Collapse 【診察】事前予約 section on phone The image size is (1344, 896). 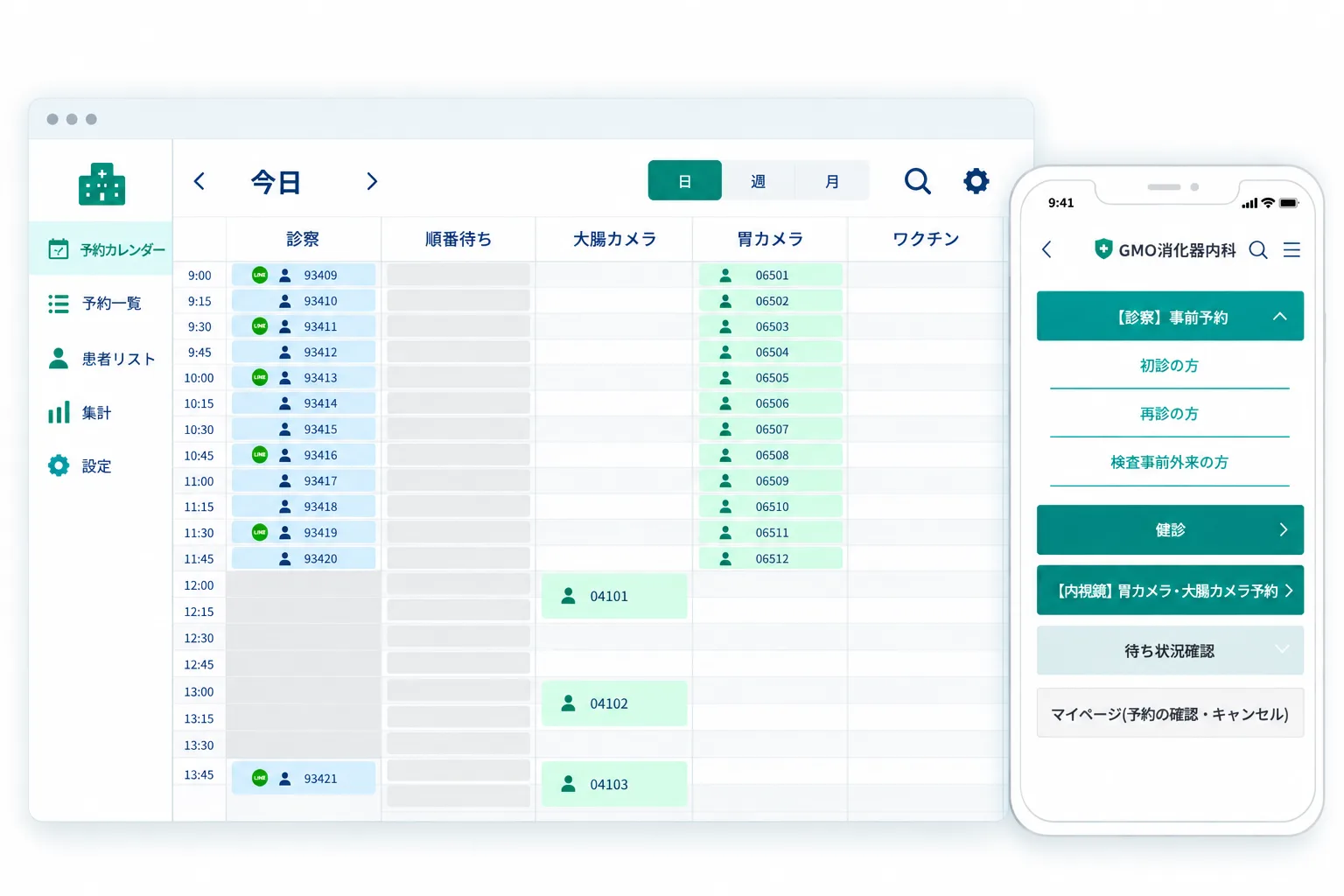click(x=1170, y=316)
